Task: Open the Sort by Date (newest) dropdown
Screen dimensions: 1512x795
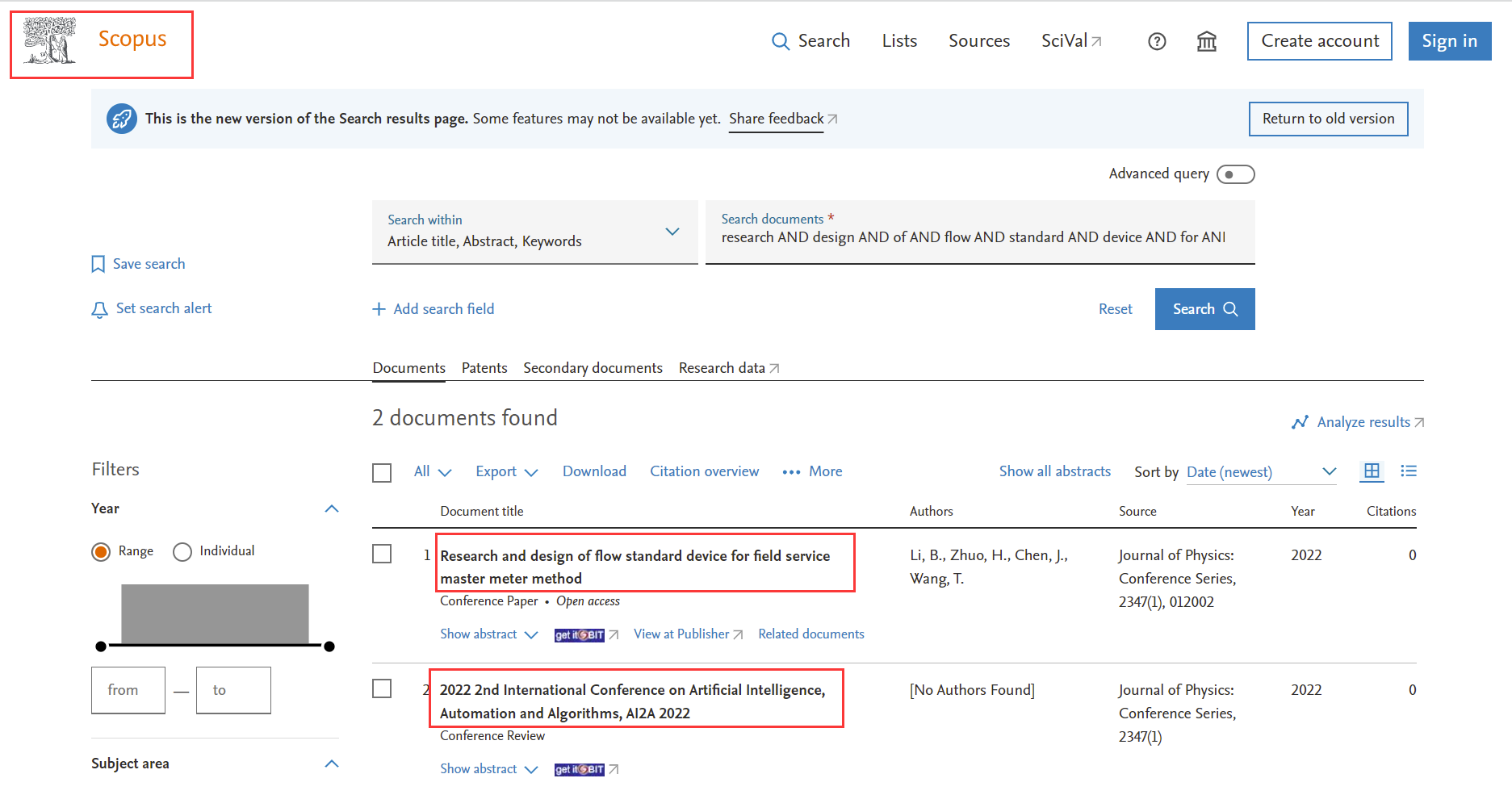Action: pos(1262,472)
